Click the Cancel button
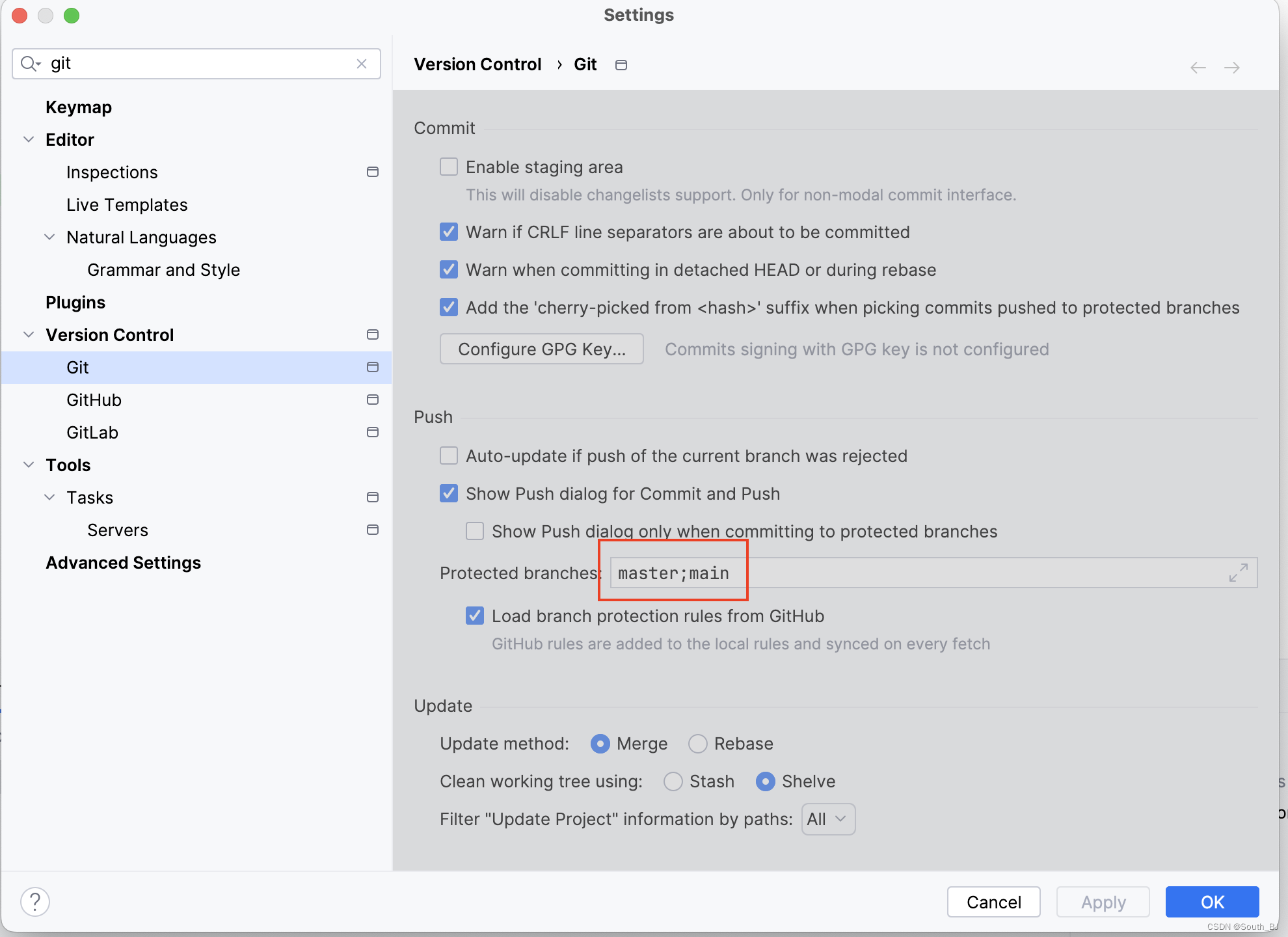 point(994,899)
